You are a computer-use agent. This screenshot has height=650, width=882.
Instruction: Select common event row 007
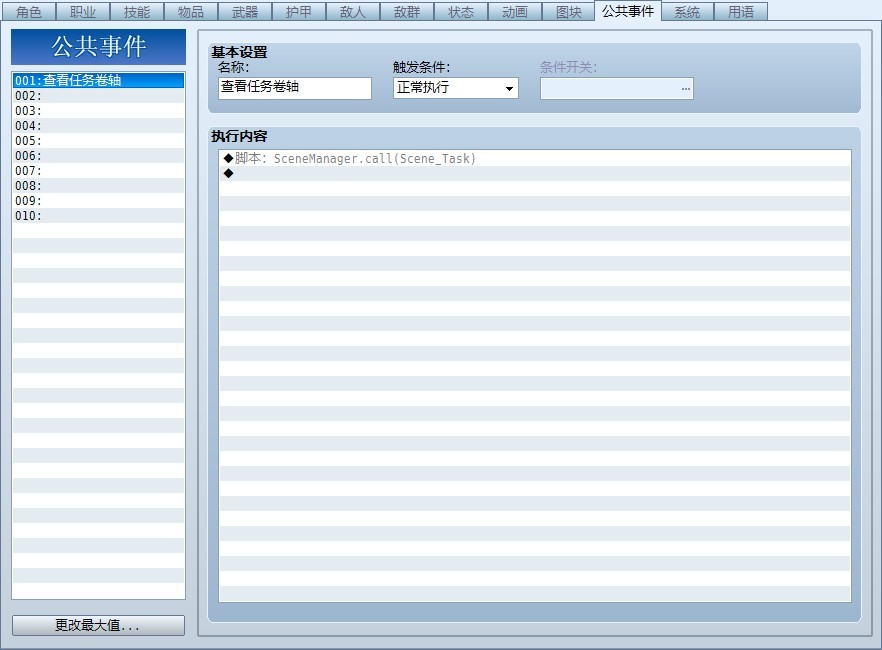click(x=98, y=170)
